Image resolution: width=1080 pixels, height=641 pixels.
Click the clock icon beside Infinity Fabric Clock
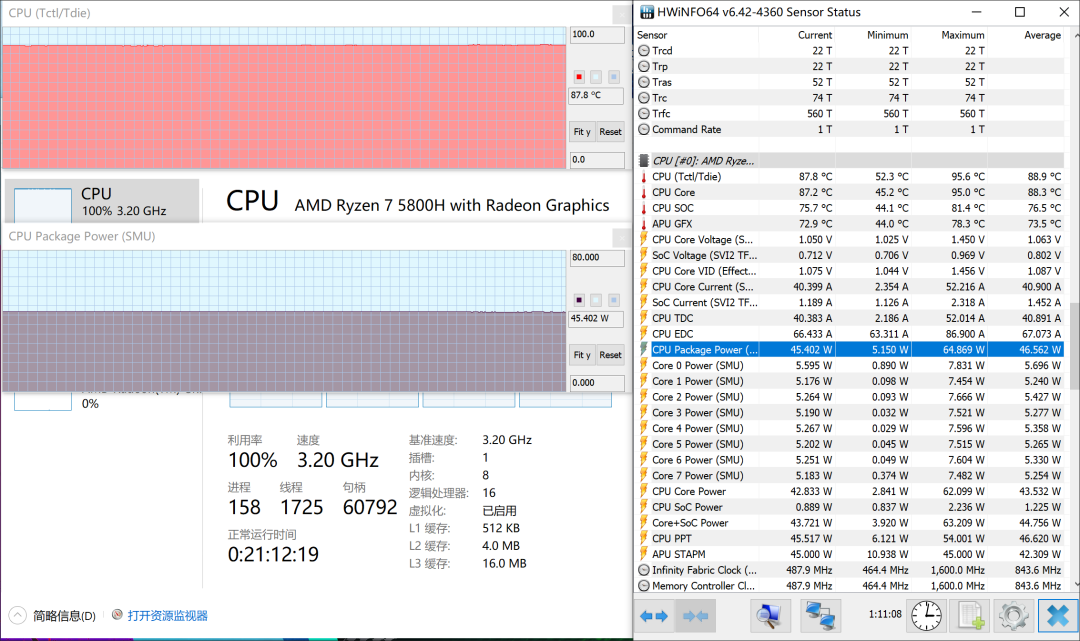(644, 570)
